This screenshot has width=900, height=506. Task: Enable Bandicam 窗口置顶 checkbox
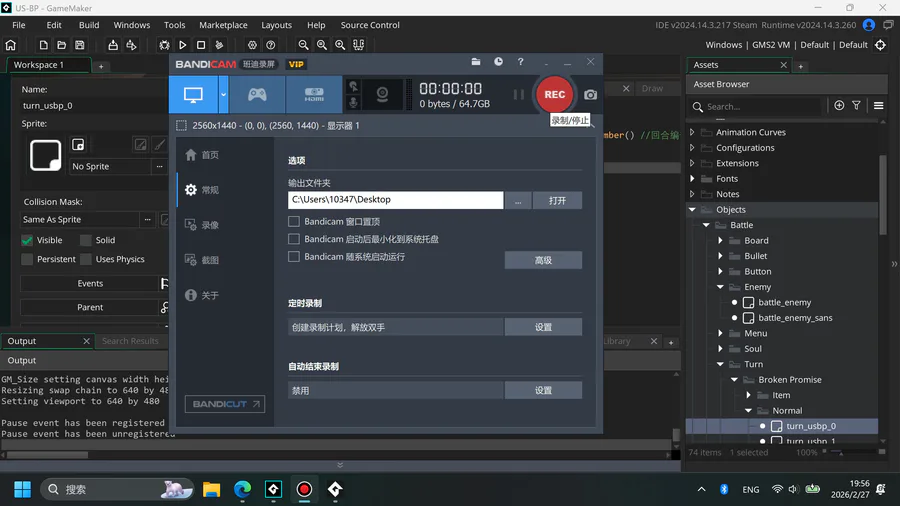(294, 221)
